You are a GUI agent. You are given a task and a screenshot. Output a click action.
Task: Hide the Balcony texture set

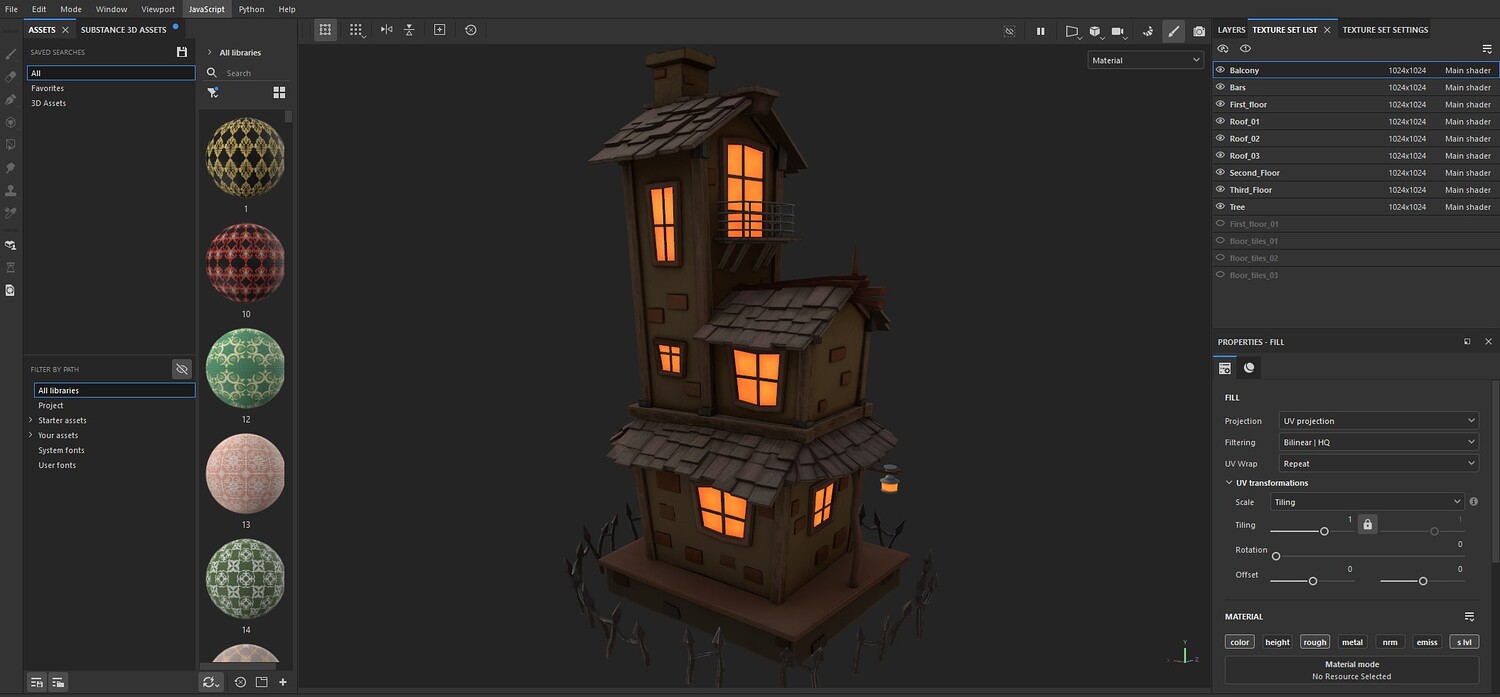point(1220,70)
